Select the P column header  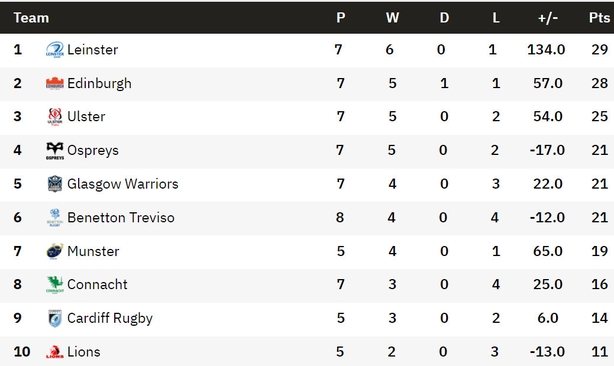point(341,18)
